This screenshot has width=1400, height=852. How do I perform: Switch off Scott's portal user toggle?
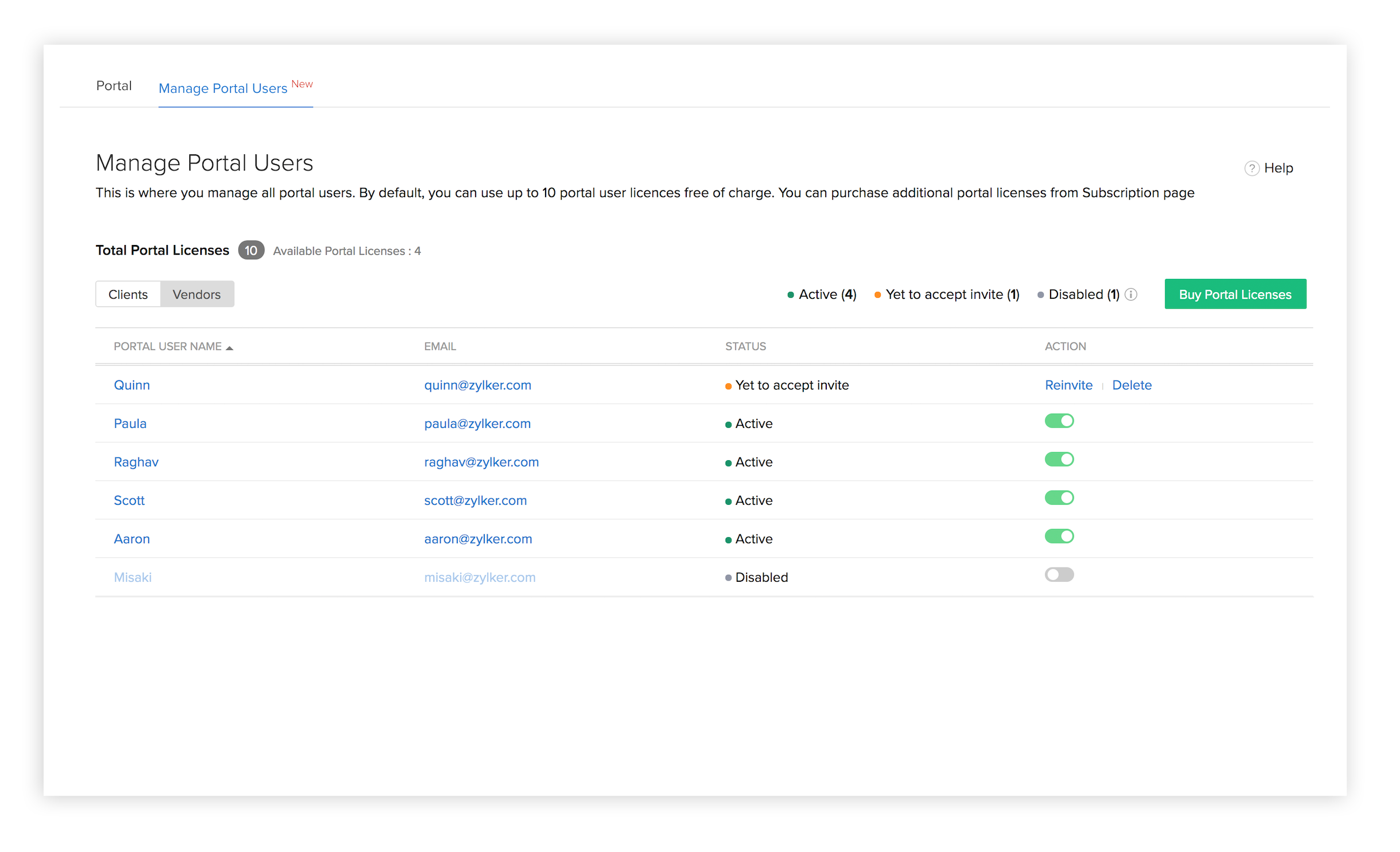[x=1059, y=498]
